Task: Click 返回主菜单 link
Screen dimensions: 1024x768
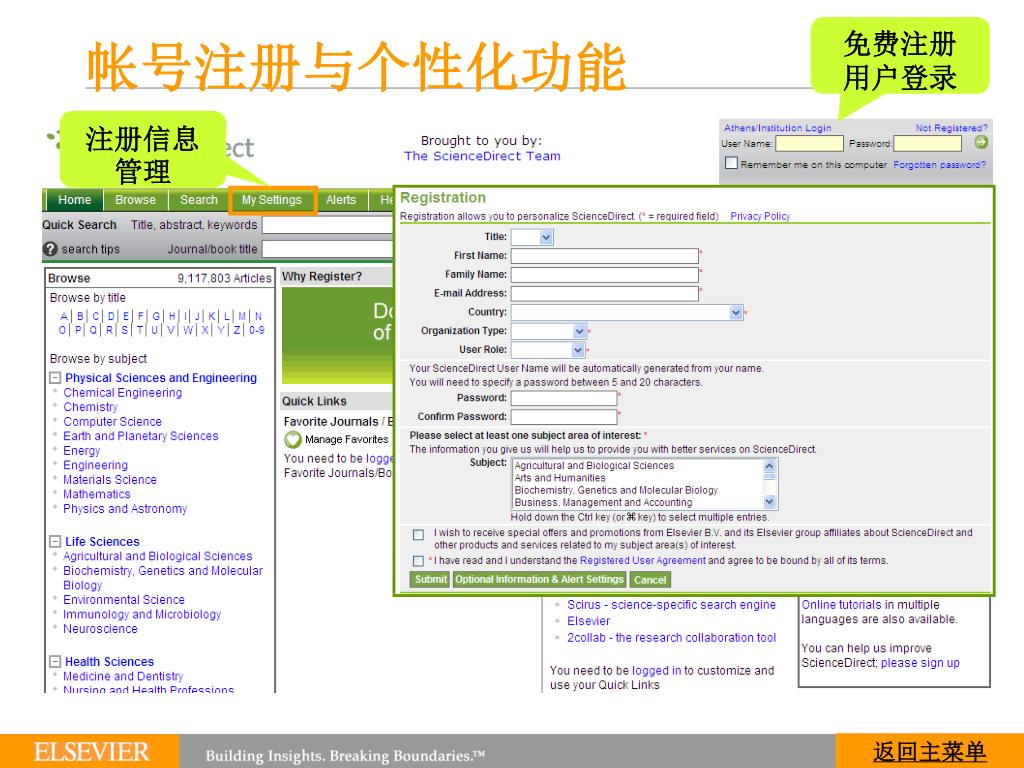Action: 929,752
